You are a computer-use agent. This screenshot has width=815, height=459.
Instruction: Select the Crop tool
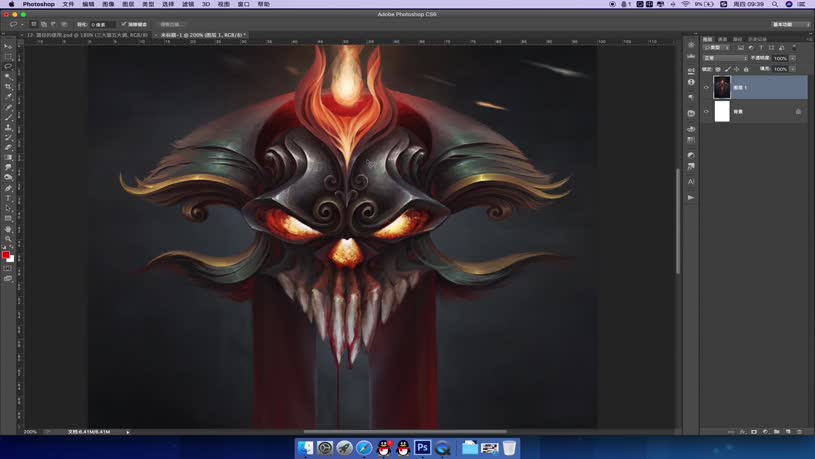click(x=8, y=87)
